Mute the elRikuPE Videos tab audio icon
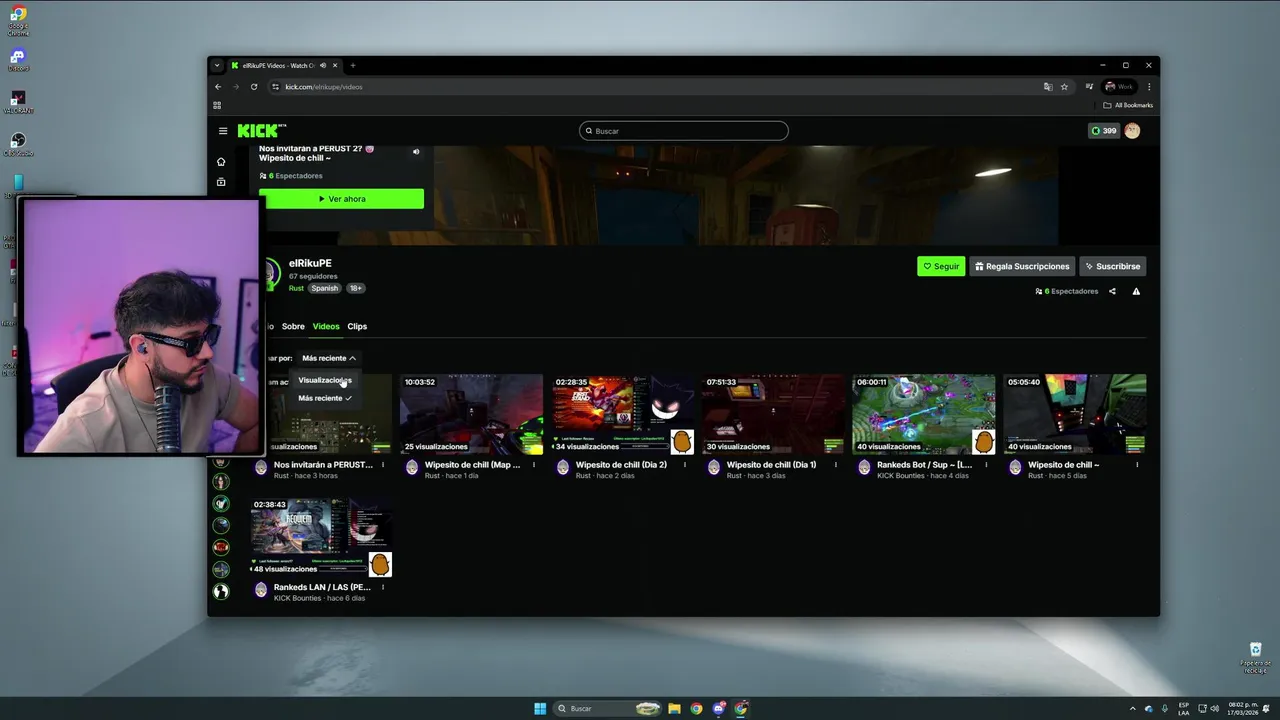This screenshot has height=720, width=1280. coord(322,66)
